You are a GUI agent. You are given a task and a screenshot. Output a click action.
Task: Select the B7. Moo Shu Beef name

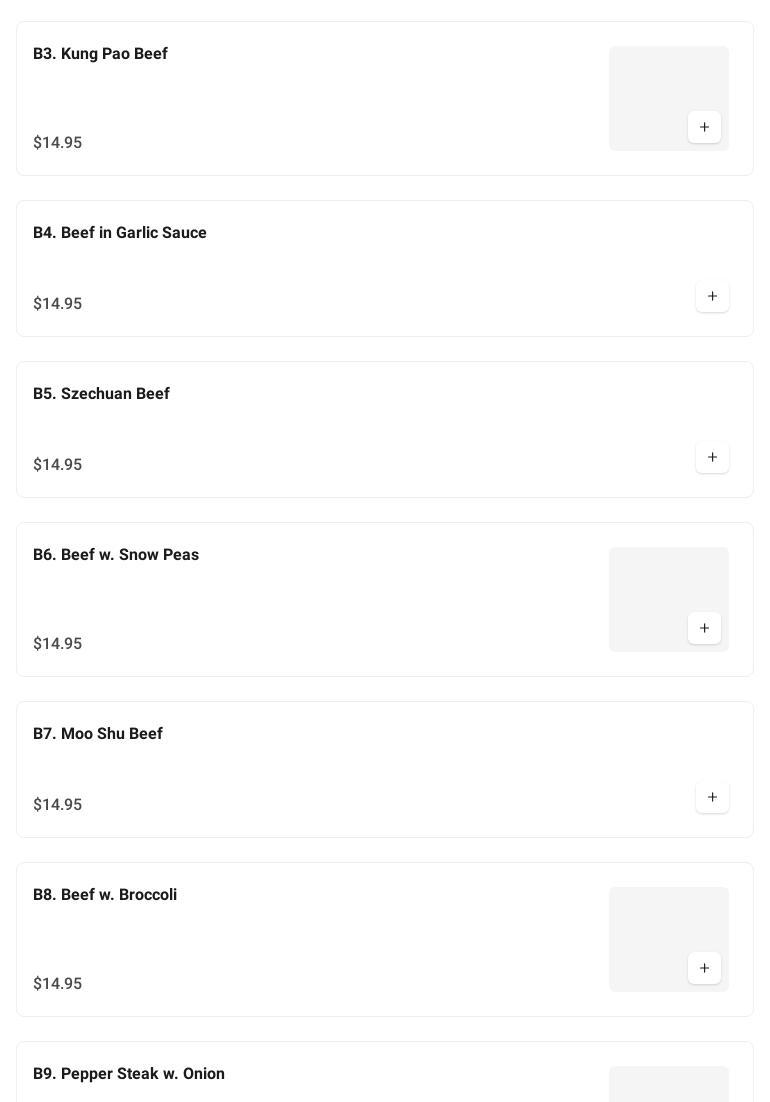pos(98,734)
